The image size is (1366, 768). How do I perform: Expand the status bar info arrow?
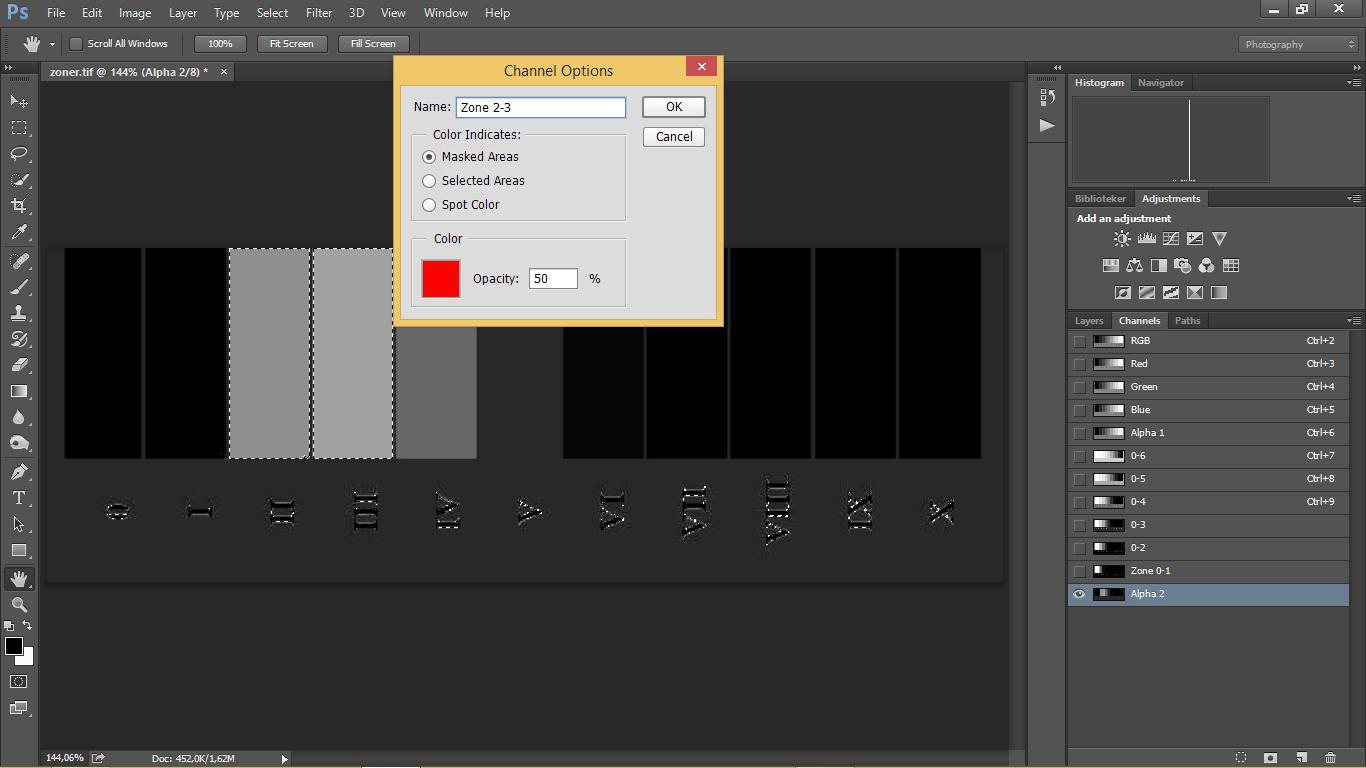[x=284, y=759]
